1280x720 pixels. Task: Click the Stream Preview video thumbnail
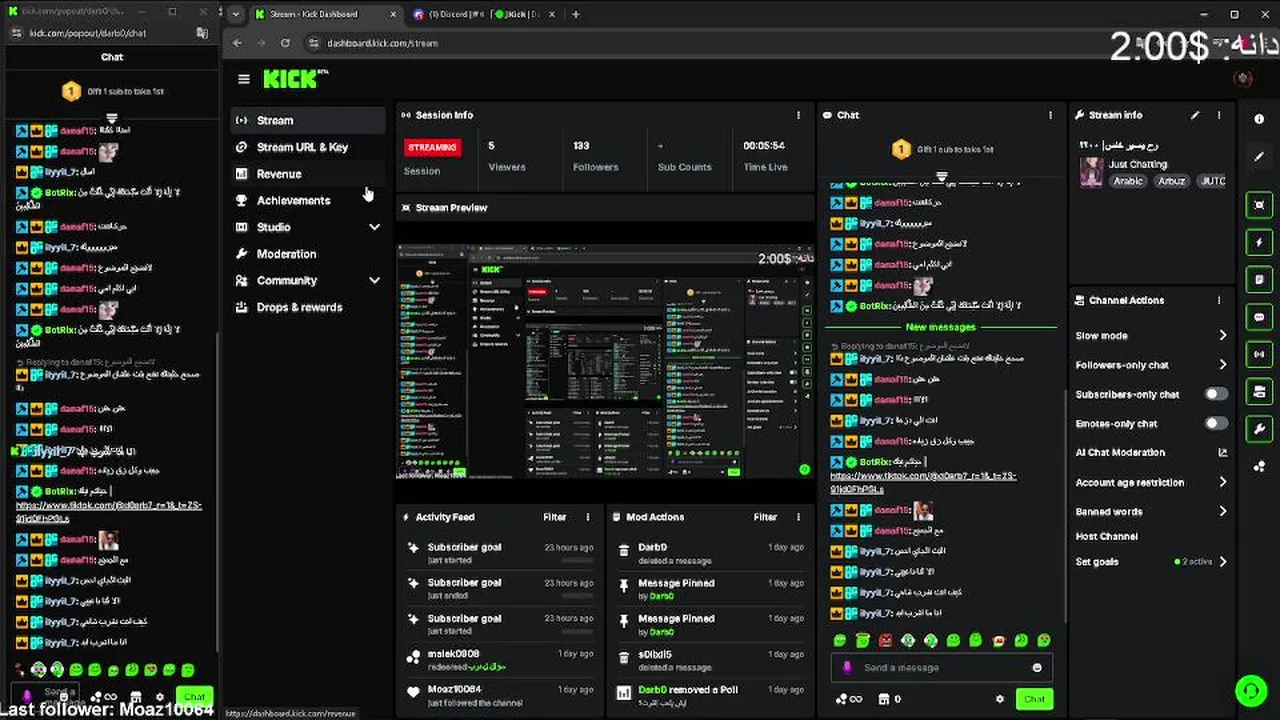(x=605, y=360)
